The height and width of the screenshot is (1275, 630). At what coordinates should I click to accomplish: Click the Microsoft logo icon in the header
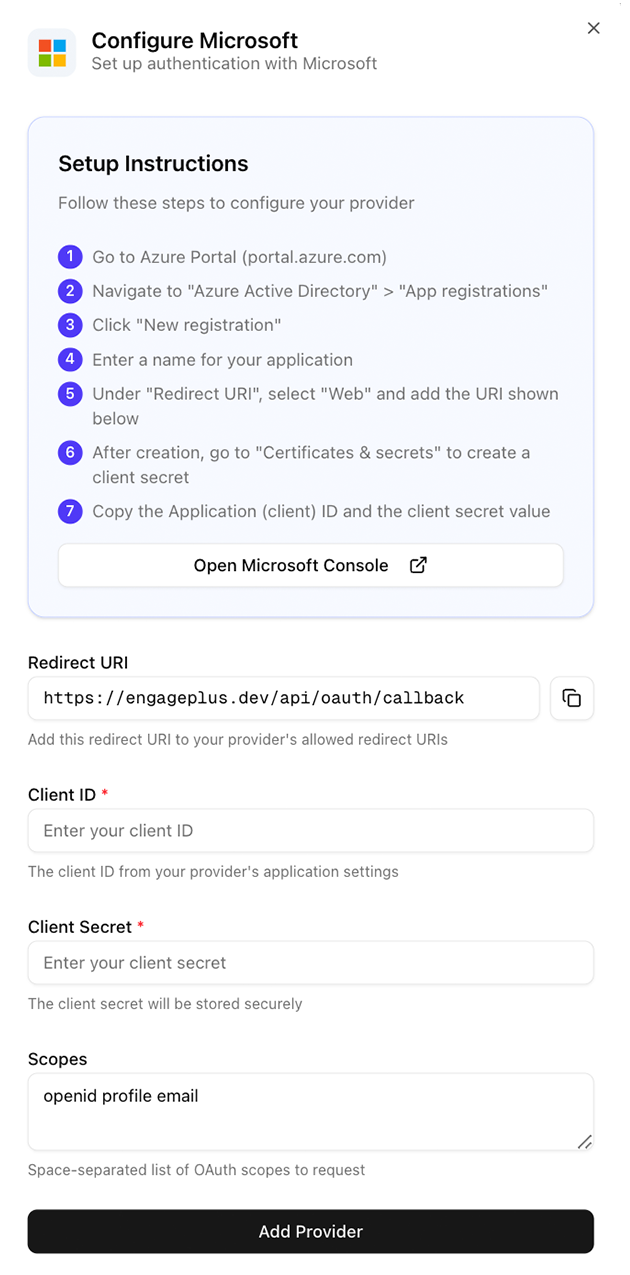pyautogui.click(x=51, y=52)
